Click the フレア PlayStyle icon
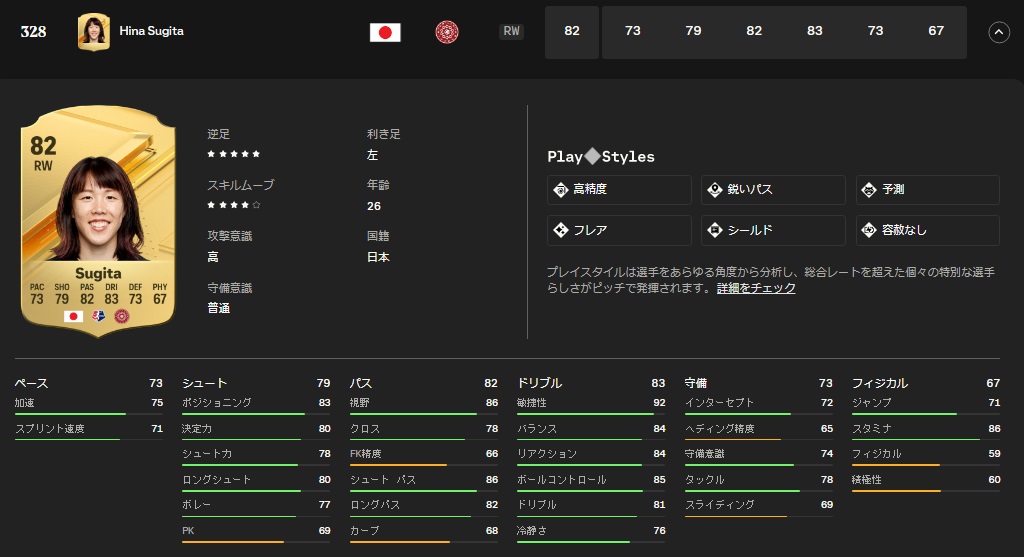This screenshot has height=557, width=1024. tap(560, 230)
